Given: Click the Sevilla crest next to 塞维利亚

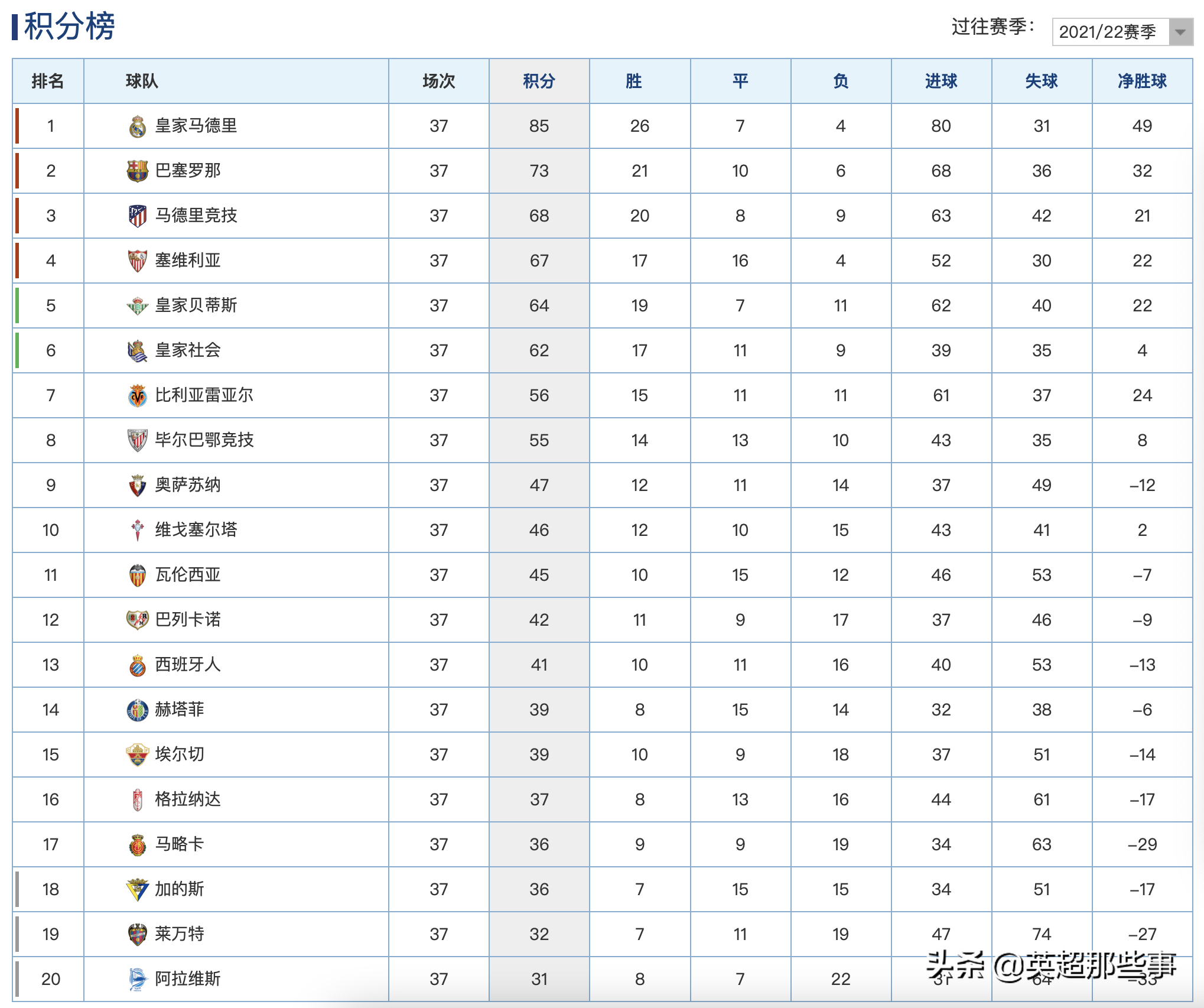Looking at the screenshot, I should click(x=138, y=261).
